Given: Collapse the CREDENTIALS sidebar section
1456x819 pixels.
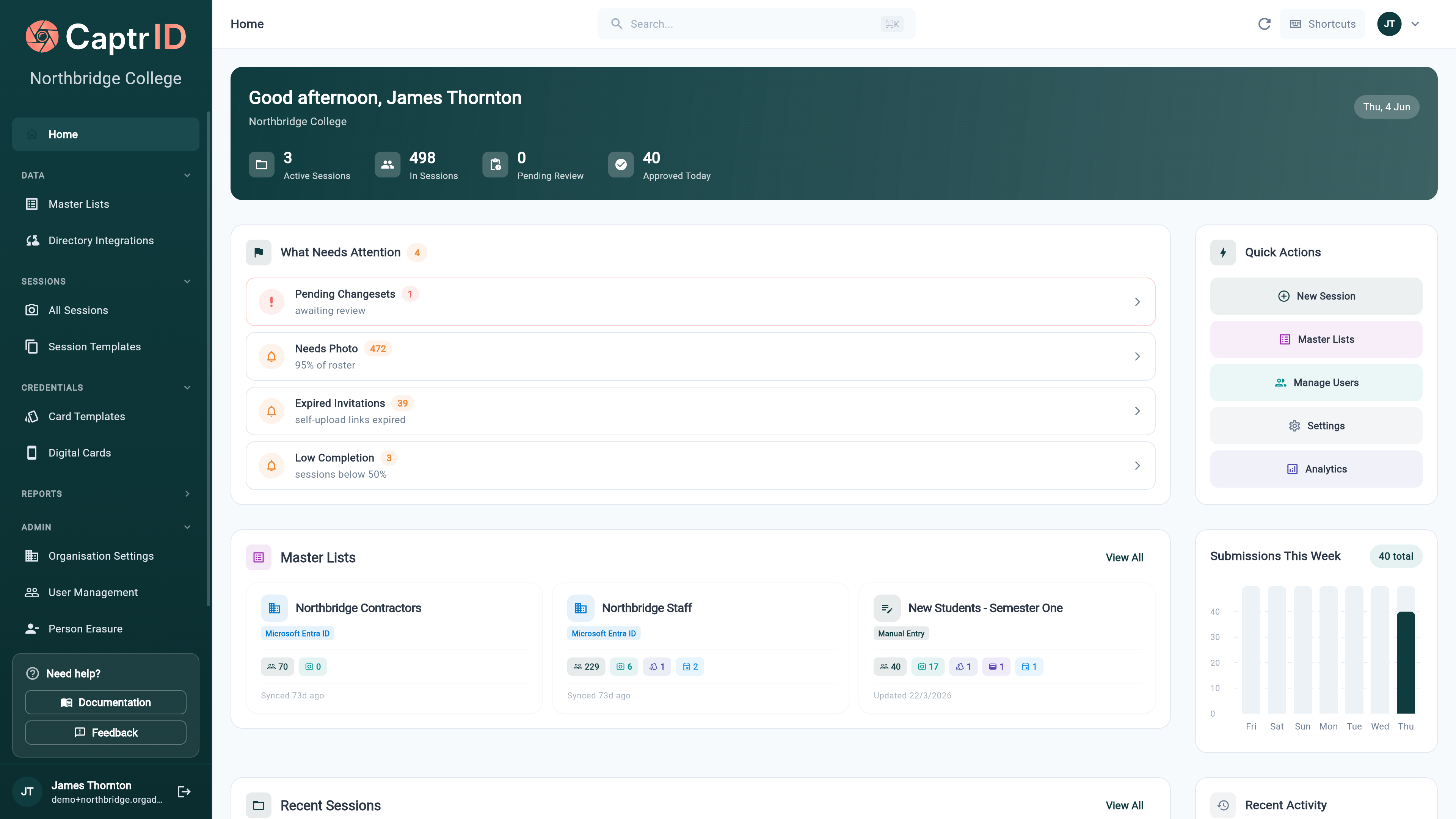Looking at the screenshot, I should [187, 388].
